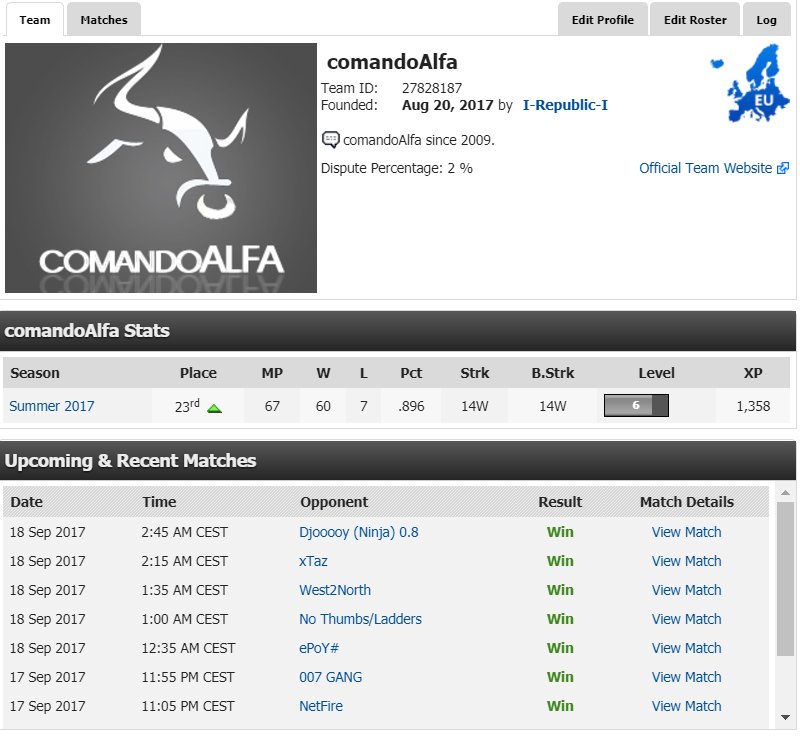800x739 pixels.
Task: View Match against No Thumbs/Ladders
Action: 686,620
